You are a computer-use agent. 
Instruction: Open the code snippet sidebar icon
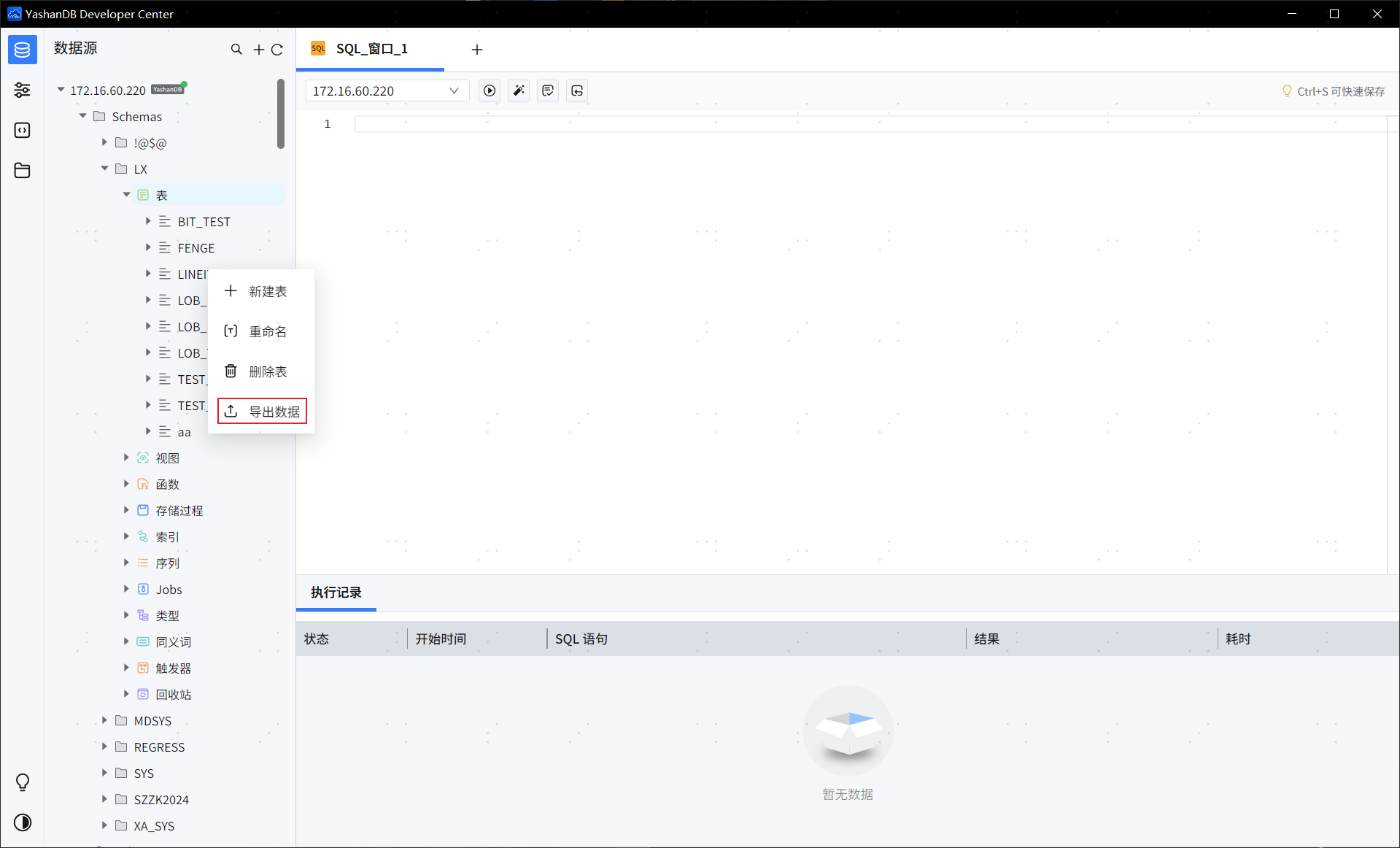(x=23, y=130)
